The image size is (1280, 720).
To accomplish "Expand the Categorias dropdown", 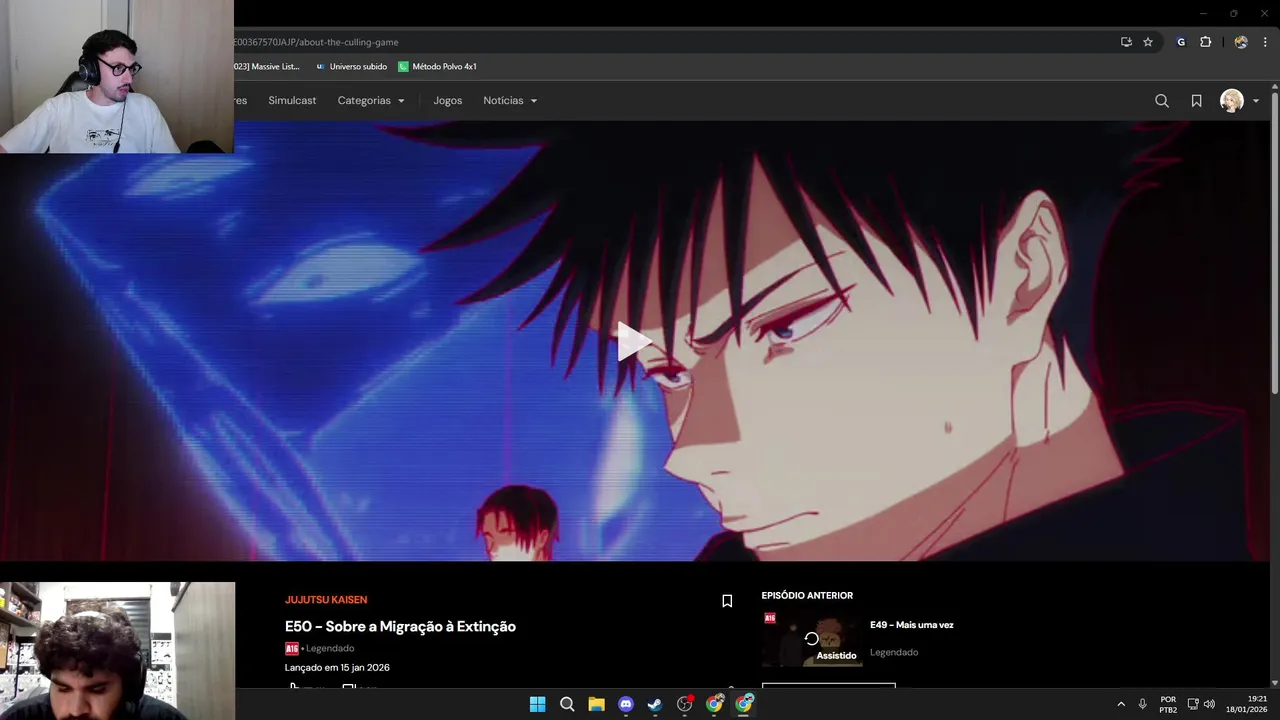I will click(371, 101).
